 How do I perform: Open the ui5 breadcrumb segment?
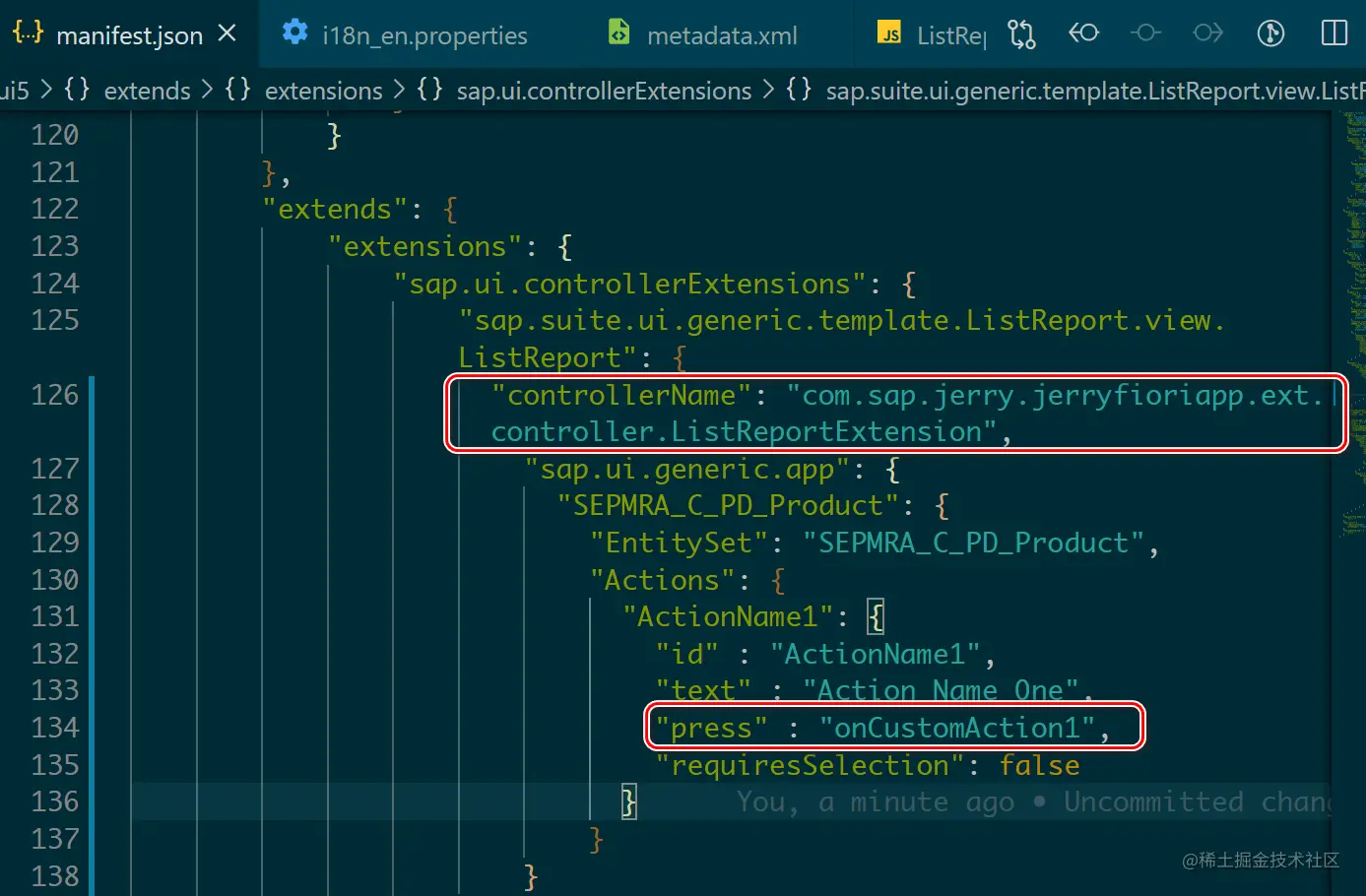(15, 91)
